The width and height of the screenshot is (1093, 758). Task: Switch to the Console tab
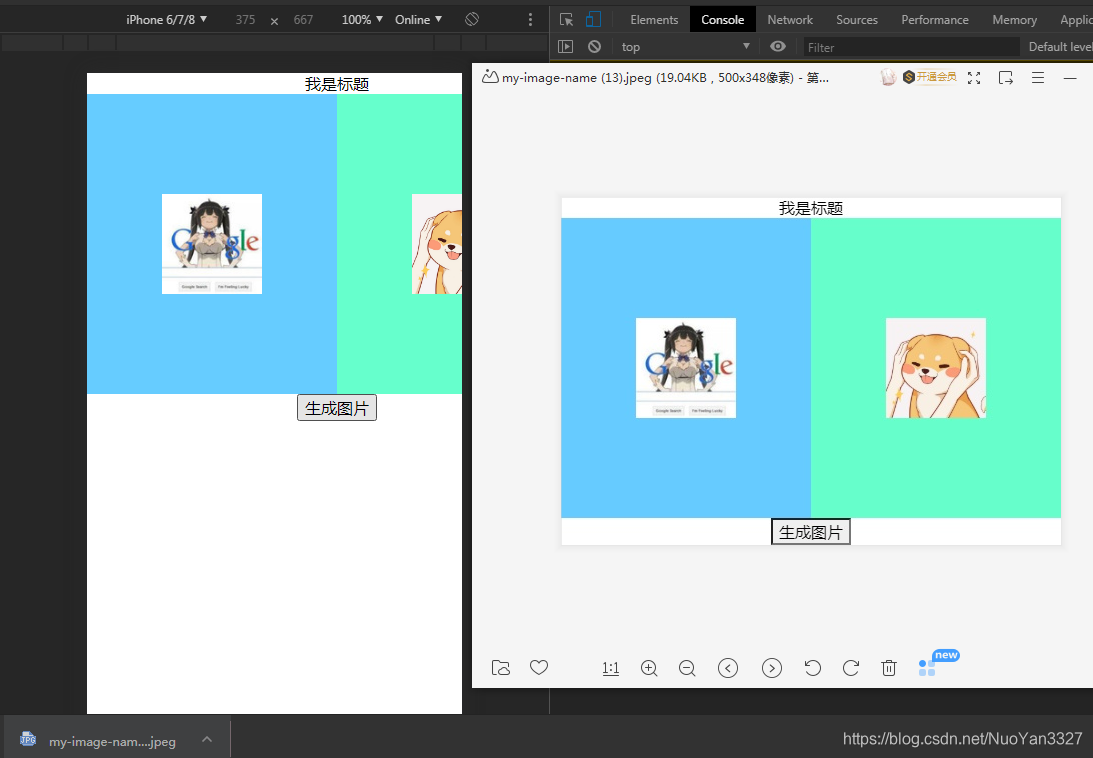pyautogui.click(x=723, y=20)
